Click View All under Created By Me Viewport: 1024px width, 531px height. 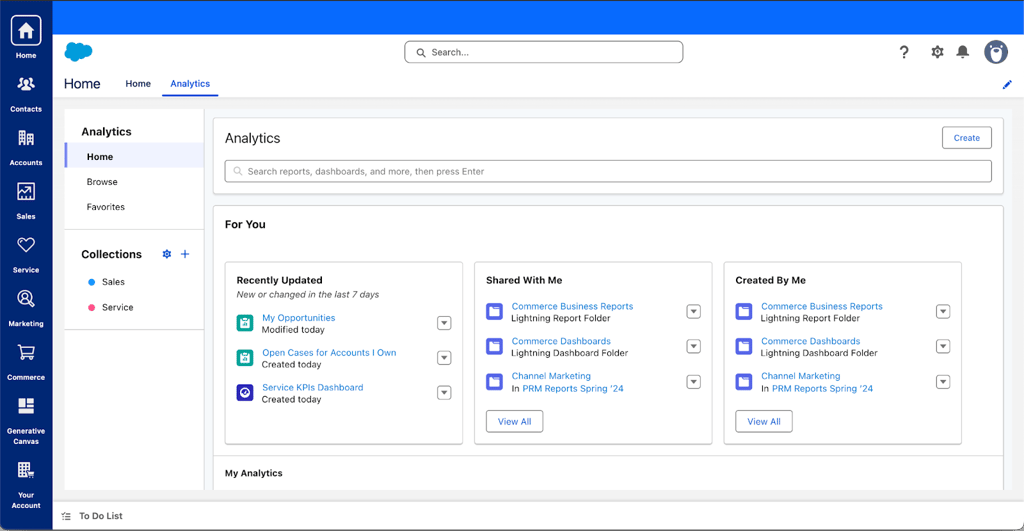point(764,421)
